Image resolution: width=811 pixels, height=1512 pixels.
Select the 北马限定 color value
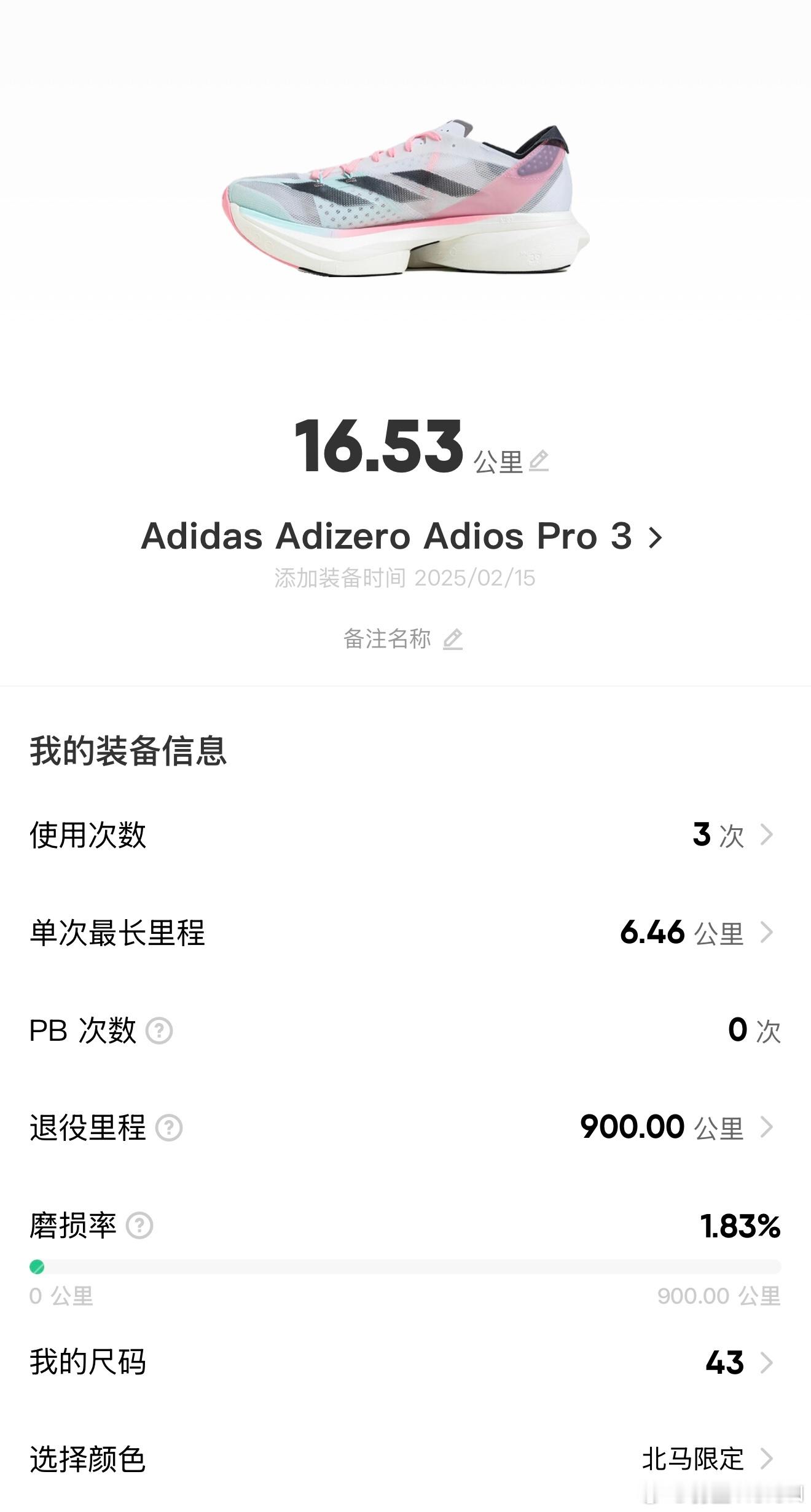click(693, 1459)
